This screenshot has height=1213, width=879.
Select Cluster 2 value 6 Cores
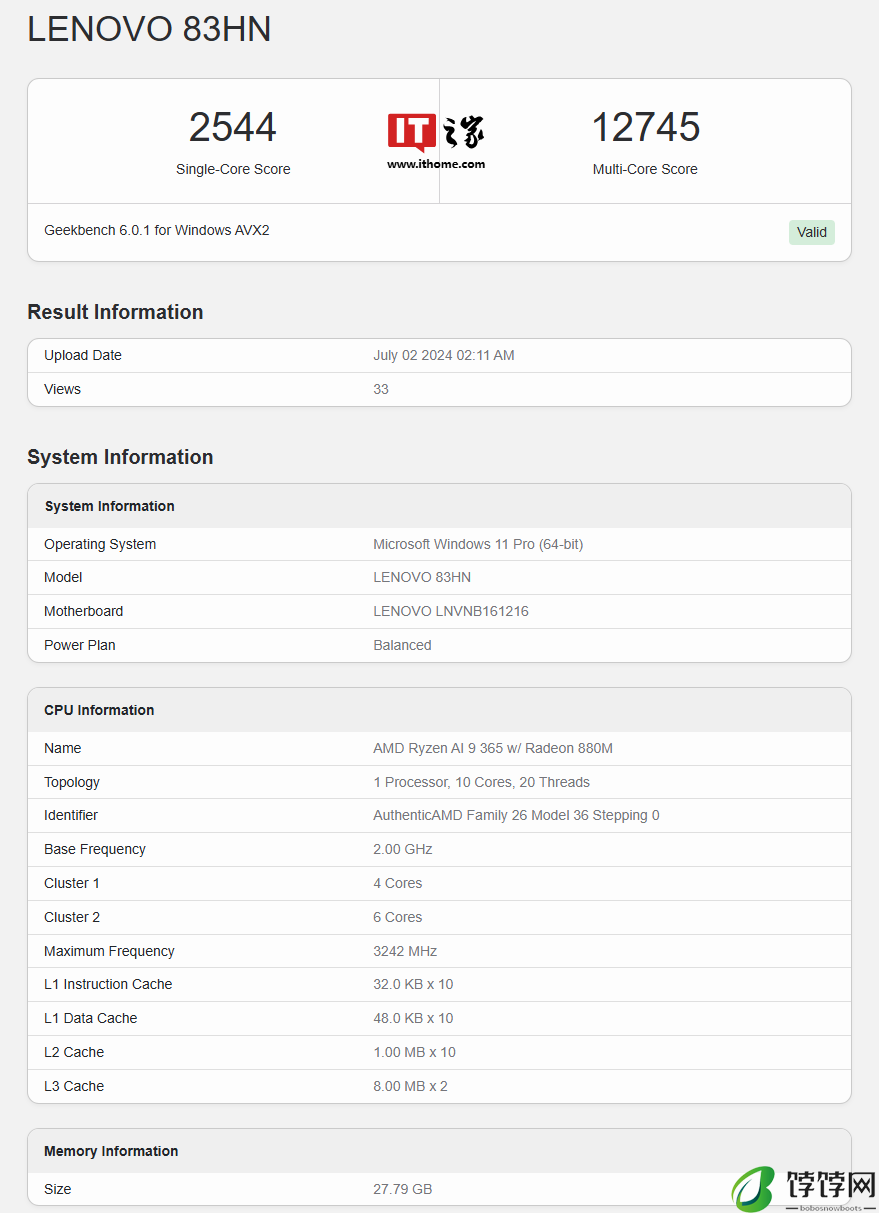point(398,917)
